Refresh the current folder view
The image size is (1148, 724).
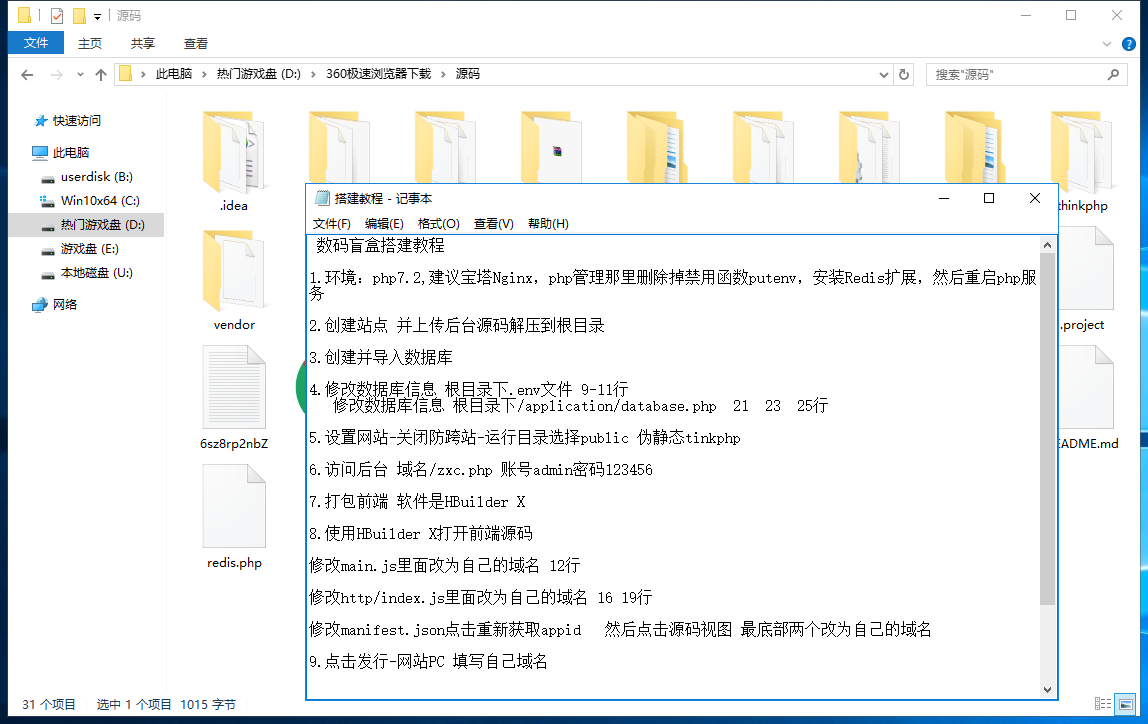904,75
